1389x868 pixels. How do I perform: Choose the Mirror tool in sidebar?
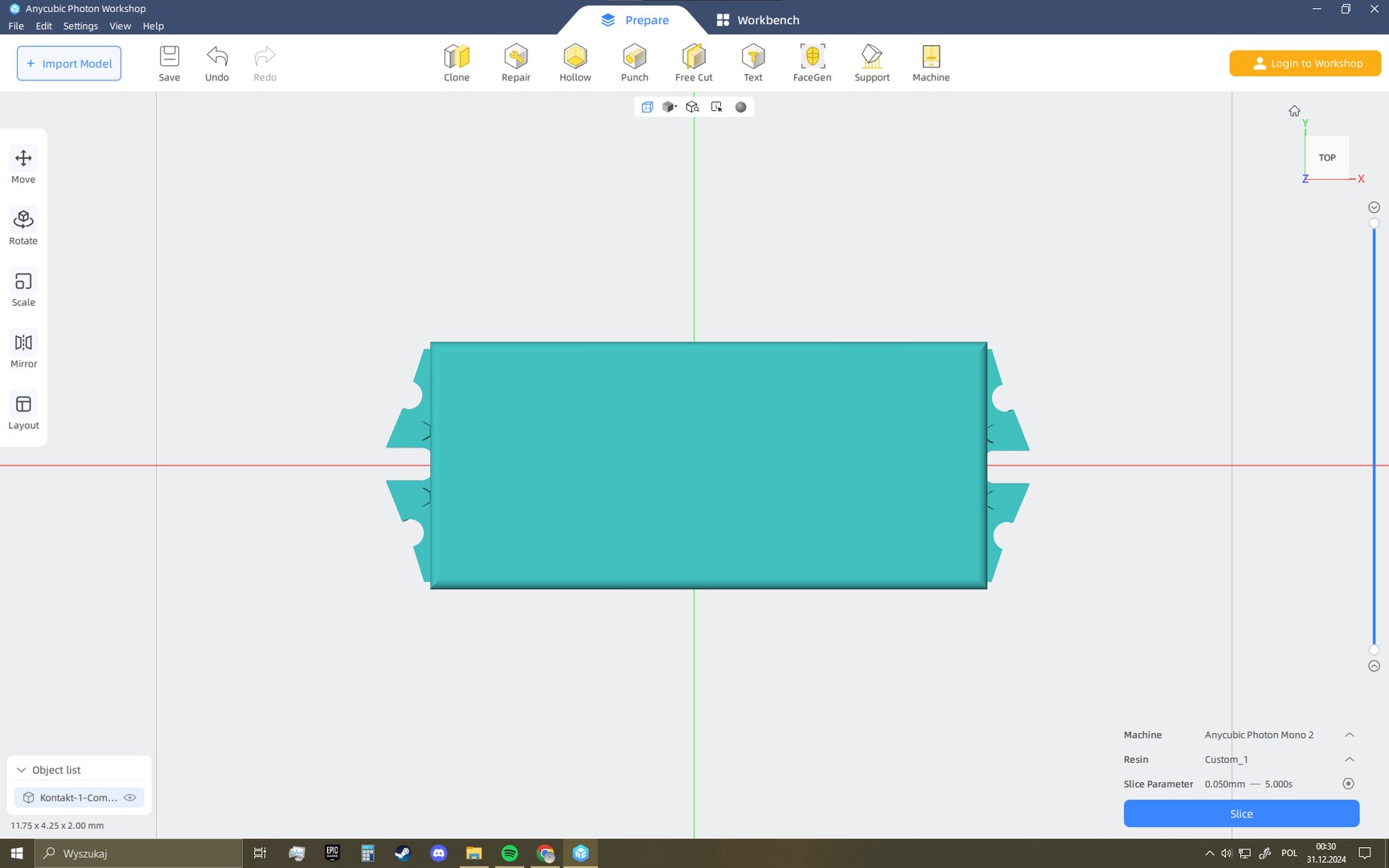(23, 350)
